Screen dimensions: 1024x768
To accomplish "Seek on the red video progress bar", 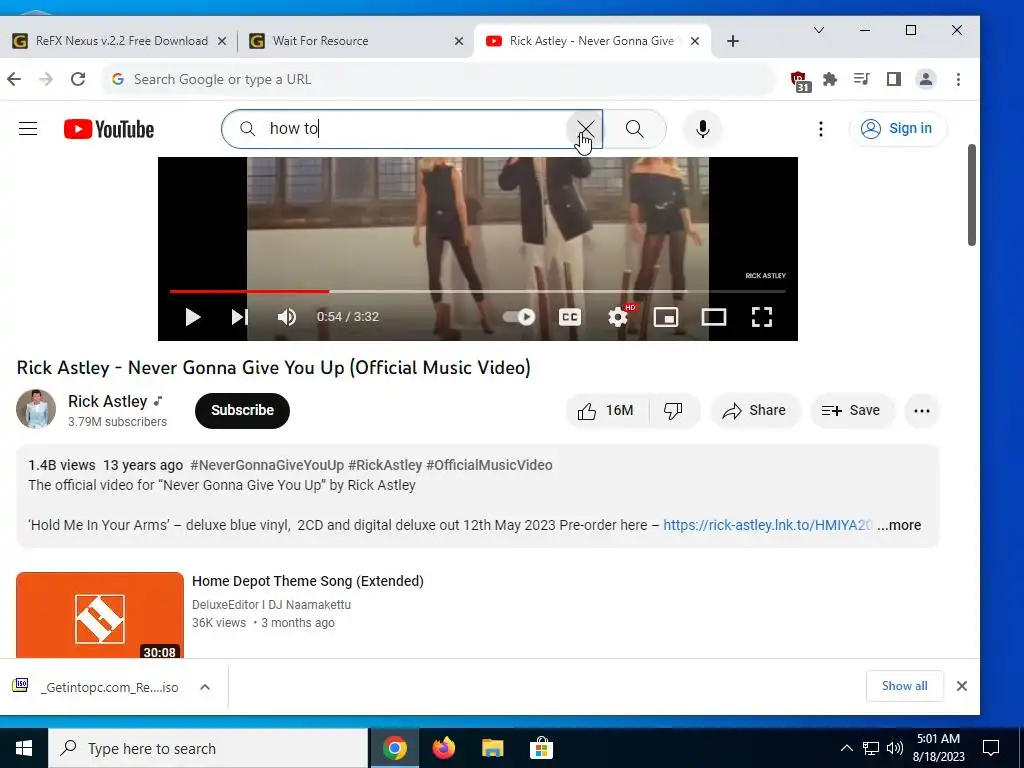I will tap(249, 291).
